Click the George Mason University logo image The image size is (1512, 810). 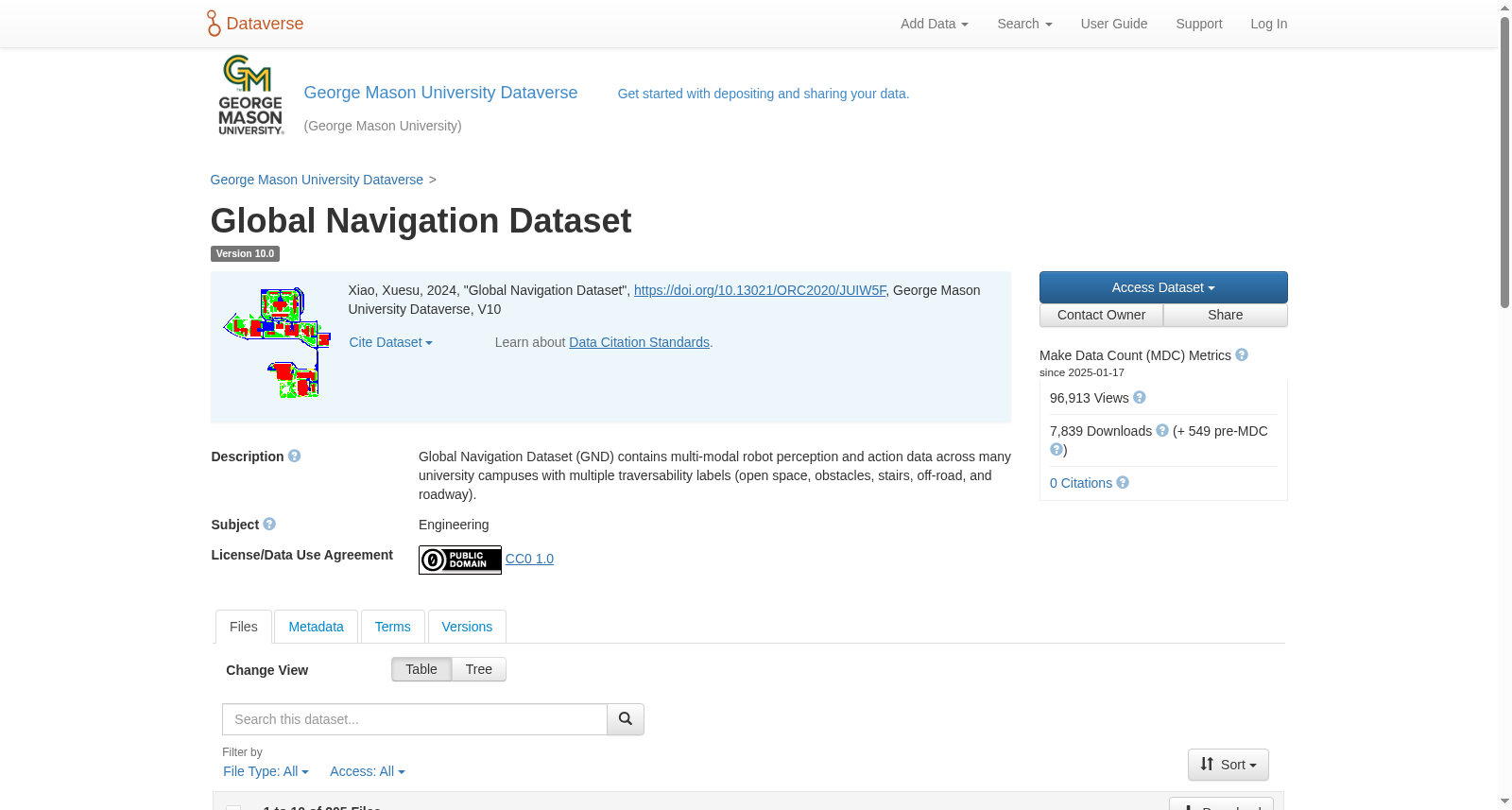(250, 95)
